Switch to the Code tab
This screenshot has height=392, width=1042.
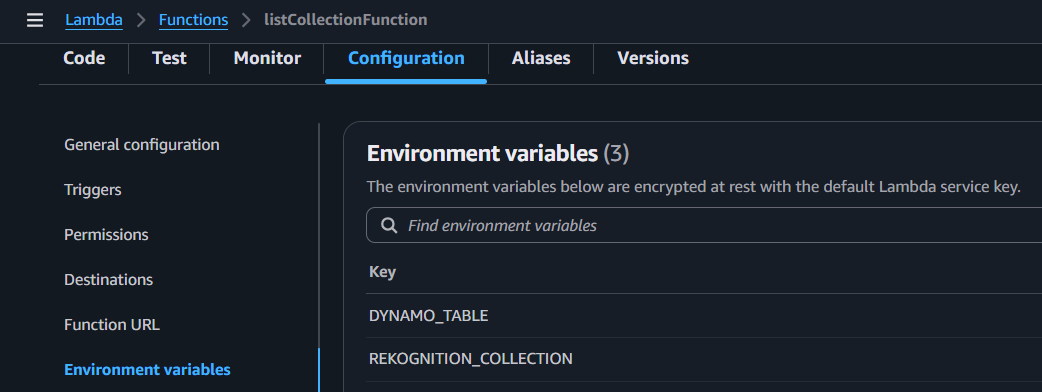(84, 58)
